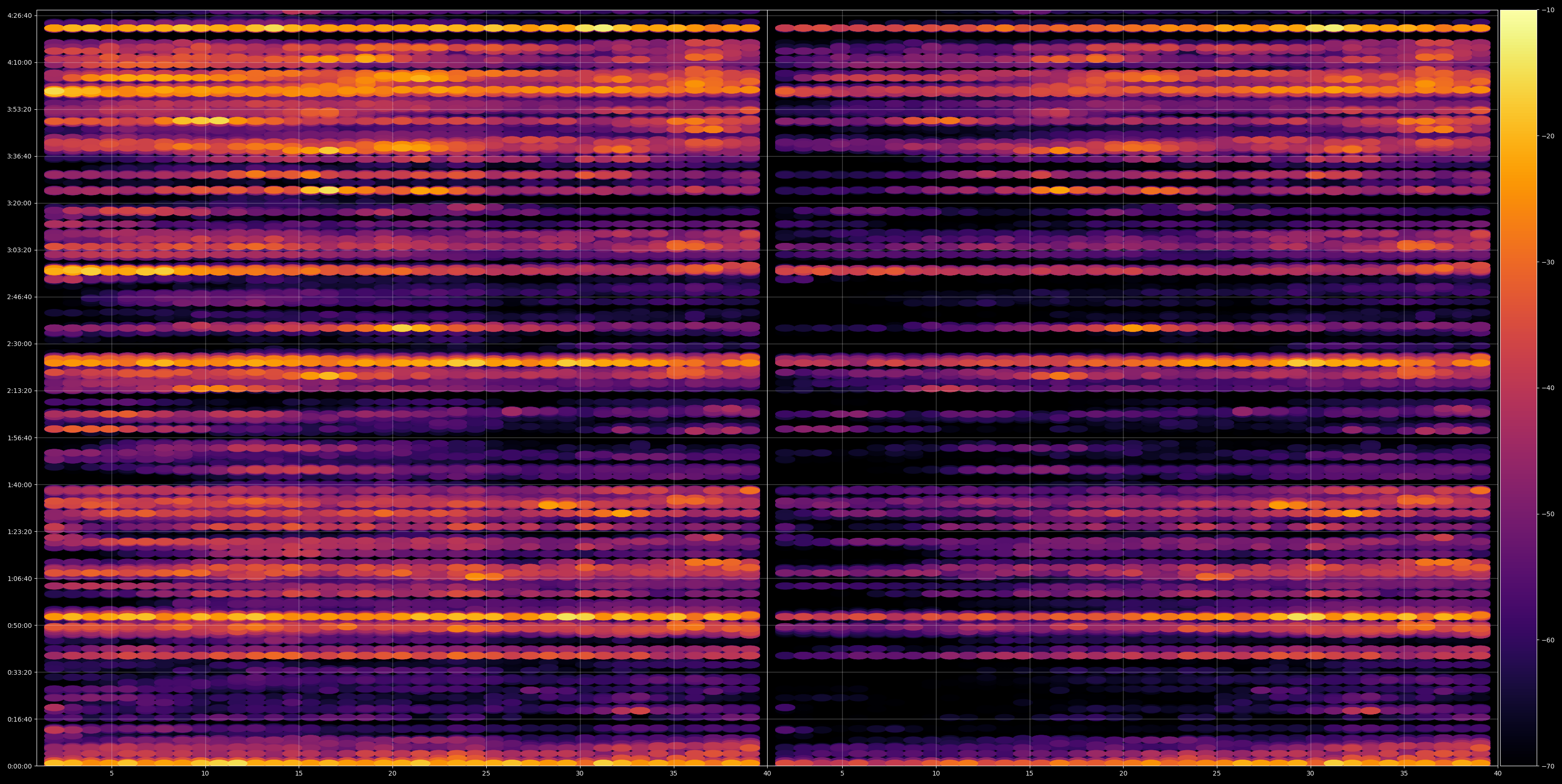Select x-axis label 10 under the right heatmap
The width and height of the screenshot is (1562, 784).
tap(936, 774)
